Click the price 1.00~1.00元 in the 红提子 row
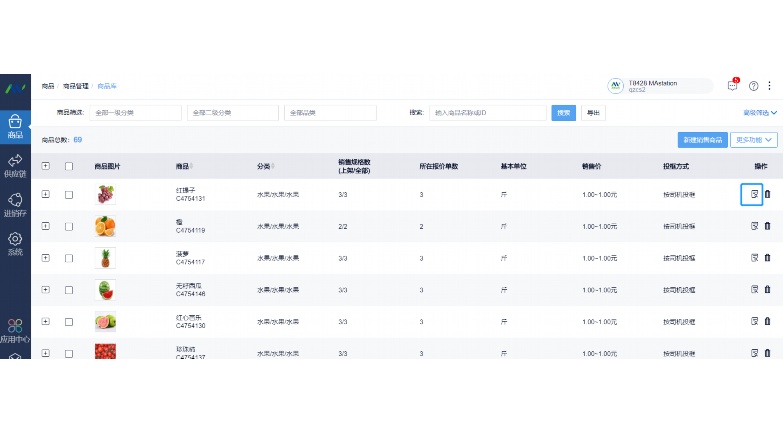 pyautogui.click(x=599, y=195)
